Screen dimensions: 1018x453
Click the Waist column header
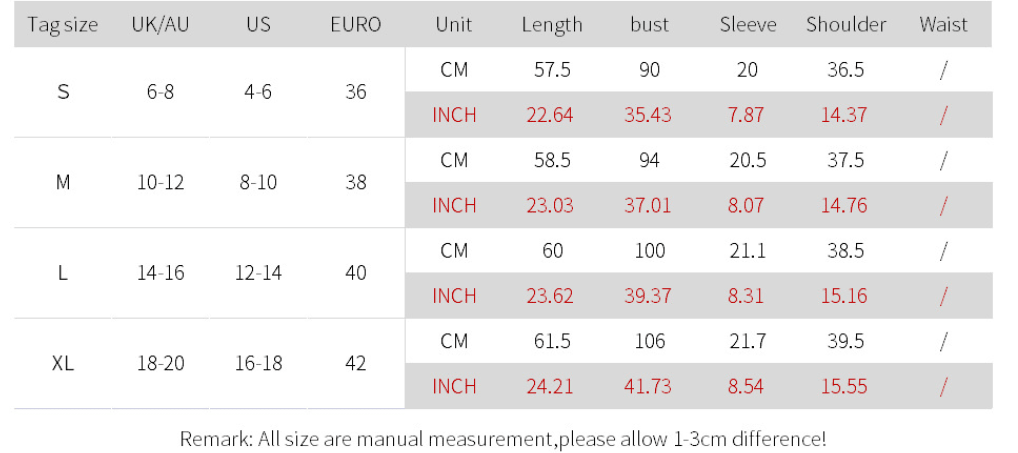[x=943, y=25]
